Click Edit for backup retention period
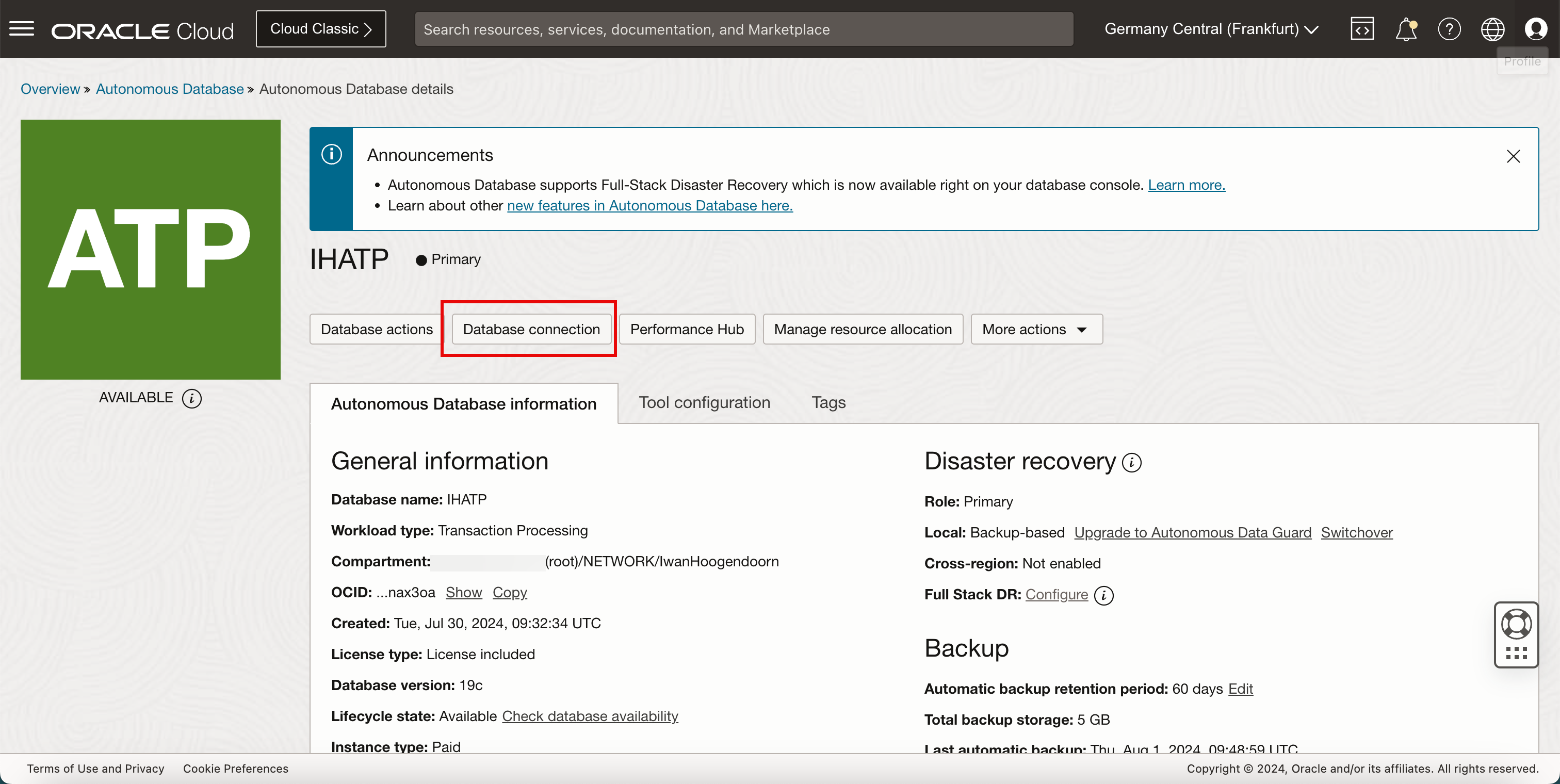The width and height of the screenshot is (1560, 784). point(1240,689)
